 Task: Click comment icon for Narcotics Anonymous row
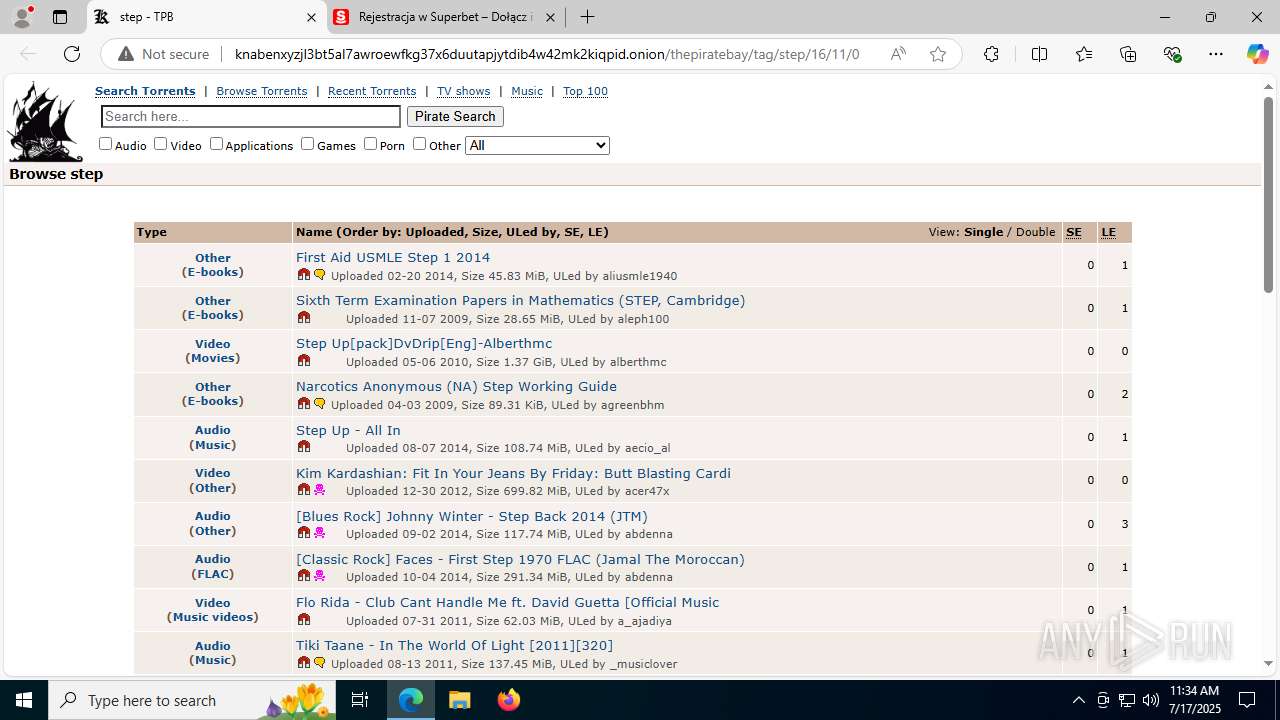tap(320, 404)
